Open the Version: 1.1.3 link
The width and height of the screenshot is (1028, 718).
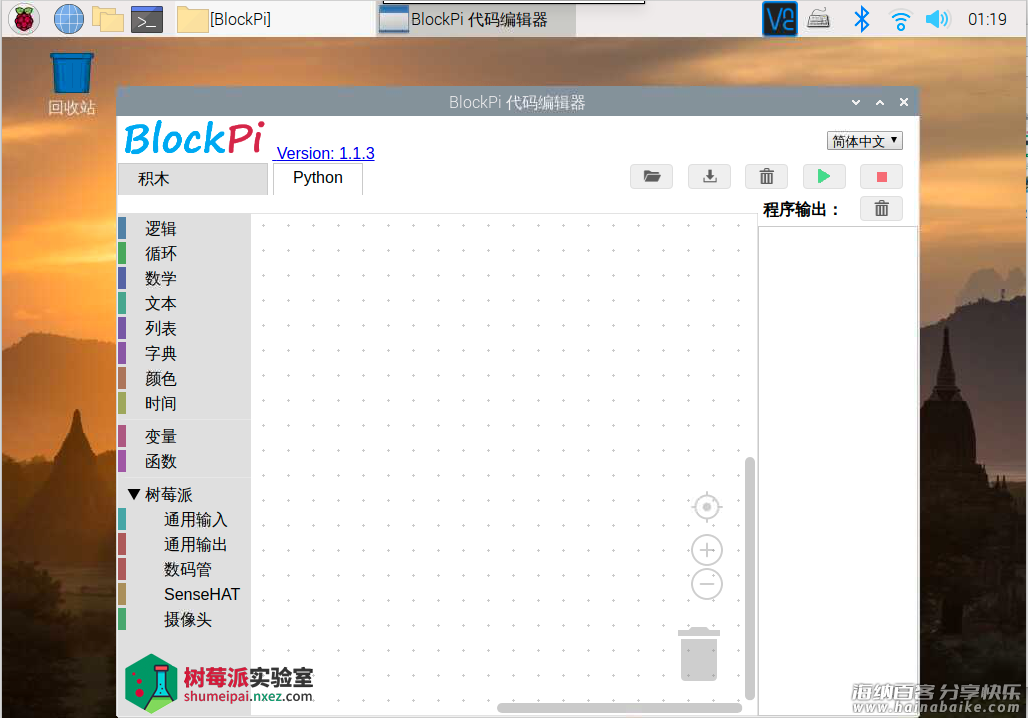pyautogui.click(x=325, y=153)
